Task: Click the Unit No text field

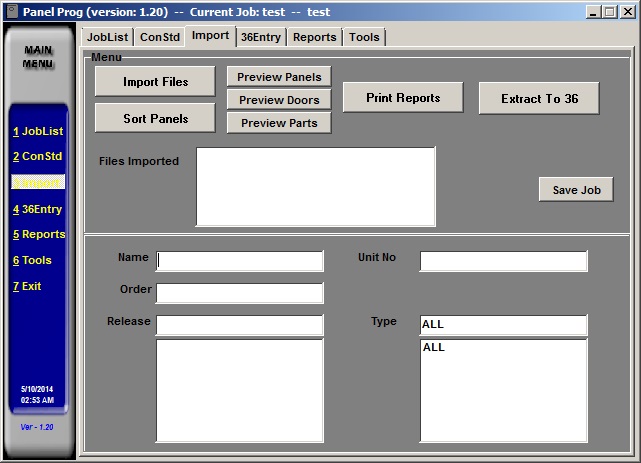Action: tap(503, 261)
